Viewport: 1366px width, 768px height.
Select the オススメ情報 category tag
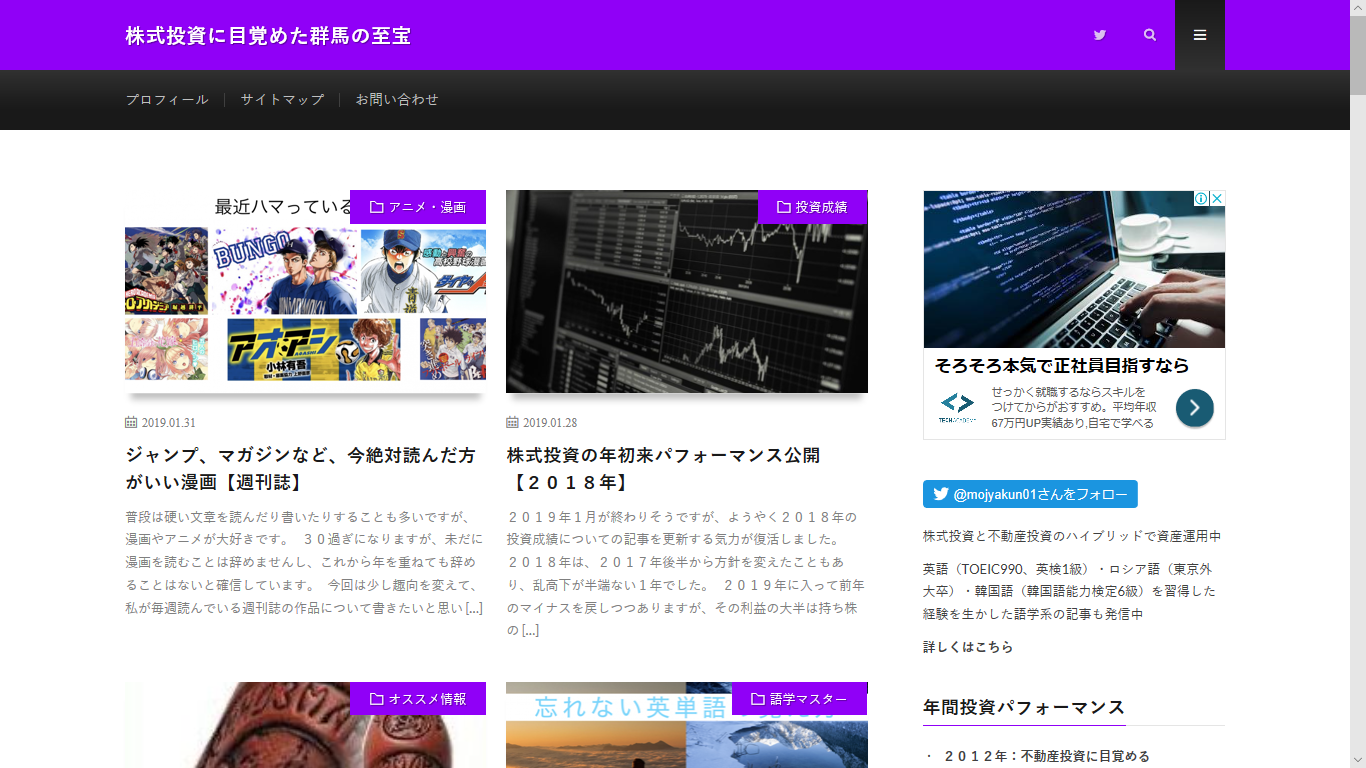click(x=418, y=699)
